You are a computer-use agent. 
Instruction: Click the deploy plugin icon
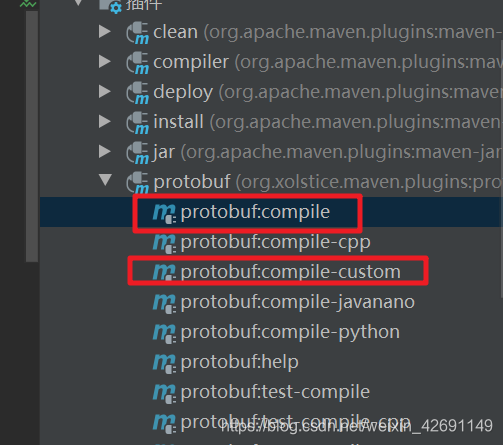tap(137, 93)
